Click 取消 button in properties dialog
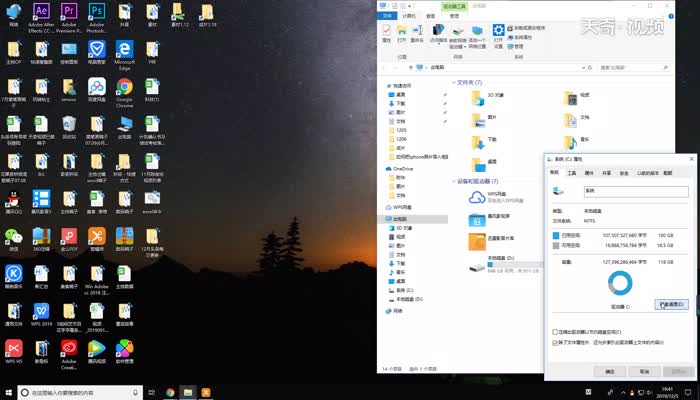The width and height of the screenshot is (700, 400). click(x=645, y=371)
